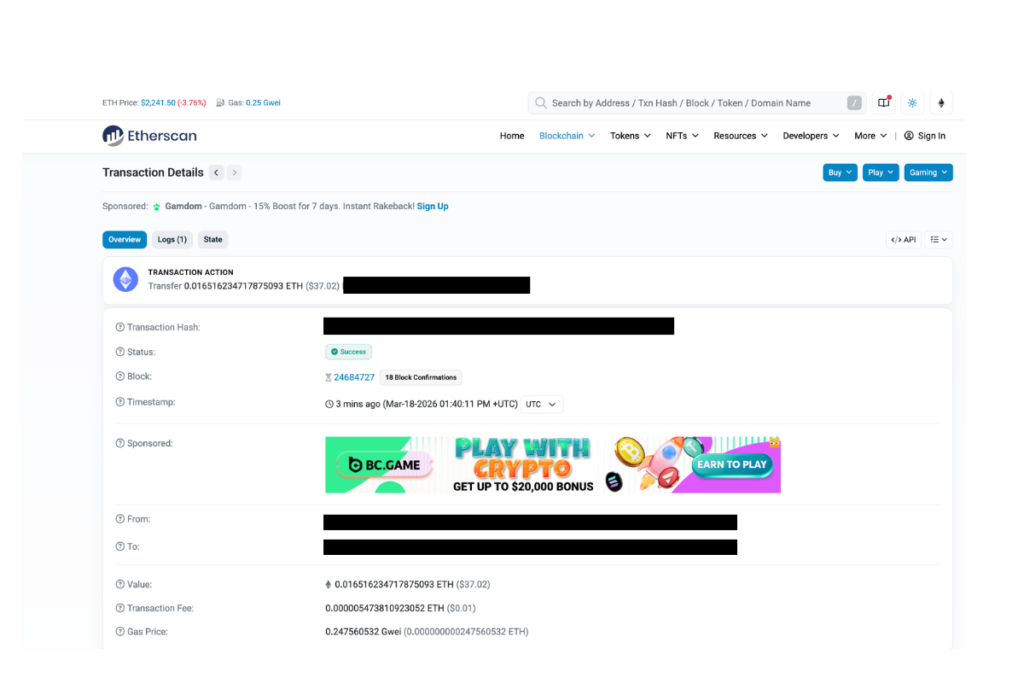1024x683 pixels.
Task: Open the Tokens menu
Action: coord(630,136)
